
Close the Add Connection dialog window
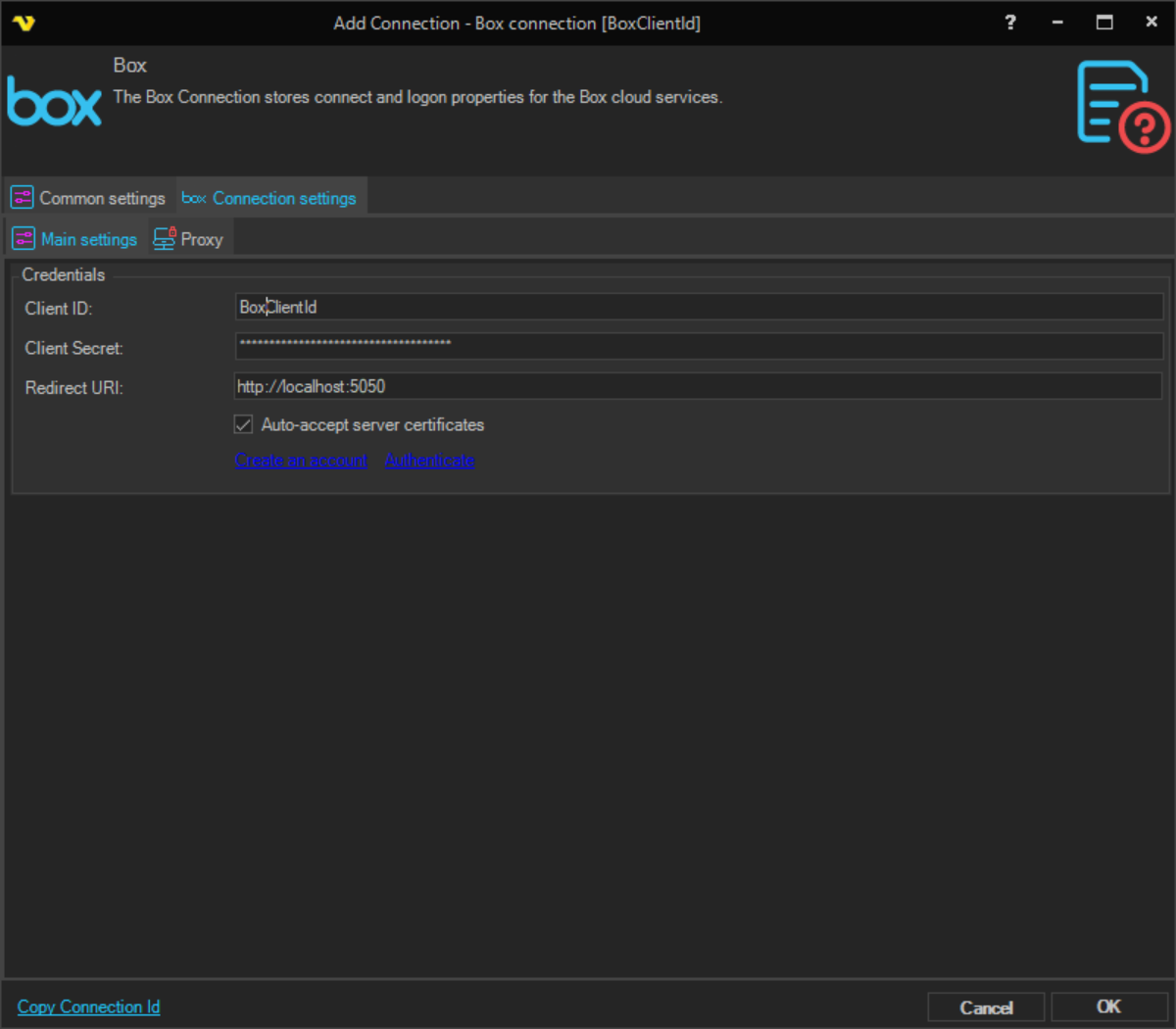tap(1151, 23)
